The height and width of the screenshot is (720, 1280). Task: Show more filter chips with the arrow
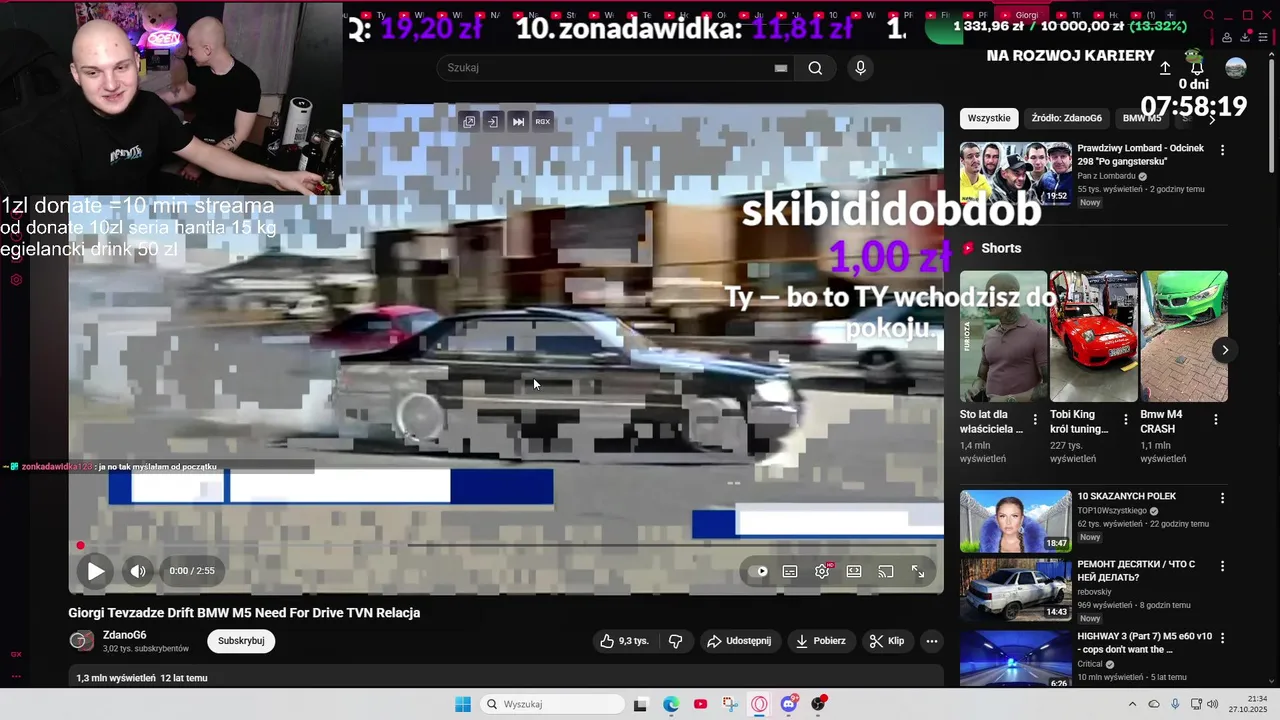[x=1212, y=118]
